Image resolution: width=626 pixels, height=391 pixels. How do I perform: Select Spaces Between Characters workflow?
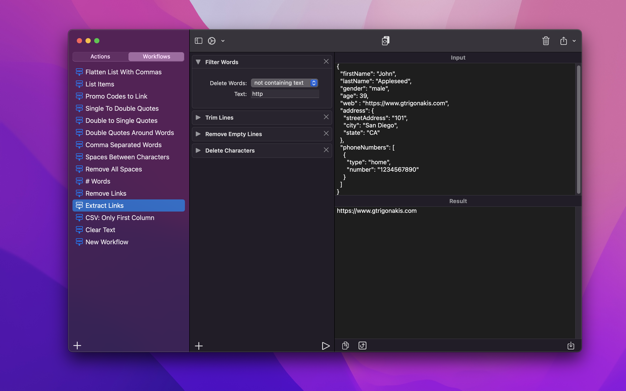tap(129, 157)
